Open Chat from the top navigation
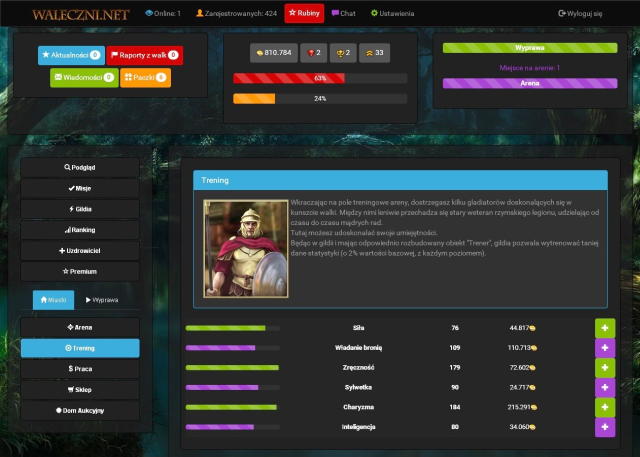The height and width of the screenshot is (457, 640). 343,14
